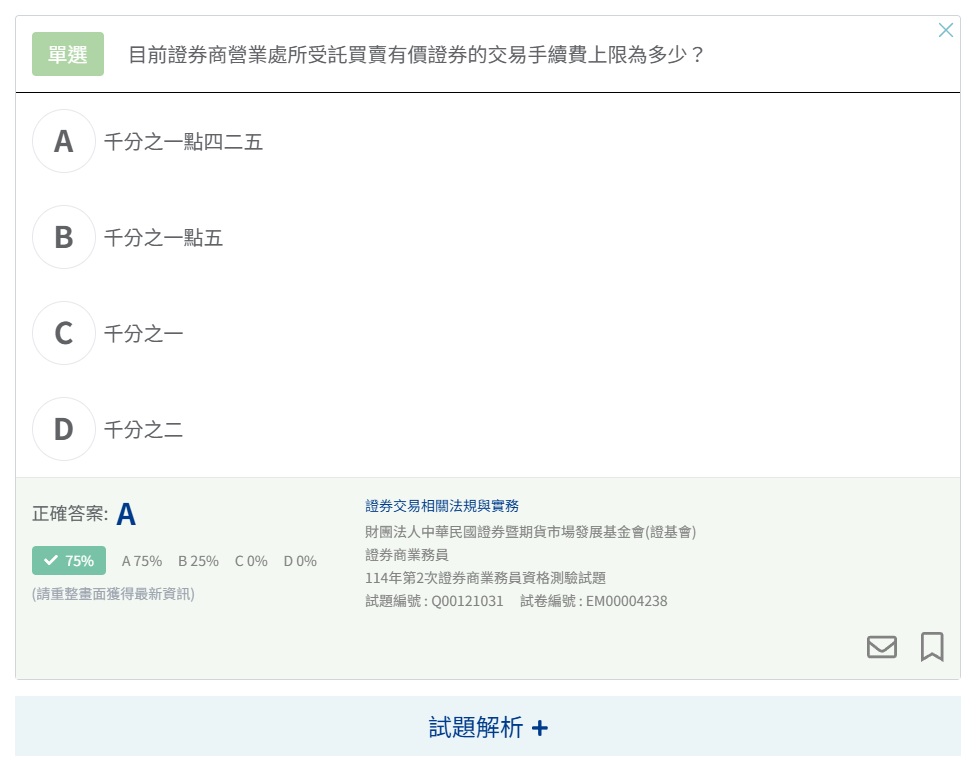
Task: Click the 證券商業務員 label
Action: click(407, 554)
